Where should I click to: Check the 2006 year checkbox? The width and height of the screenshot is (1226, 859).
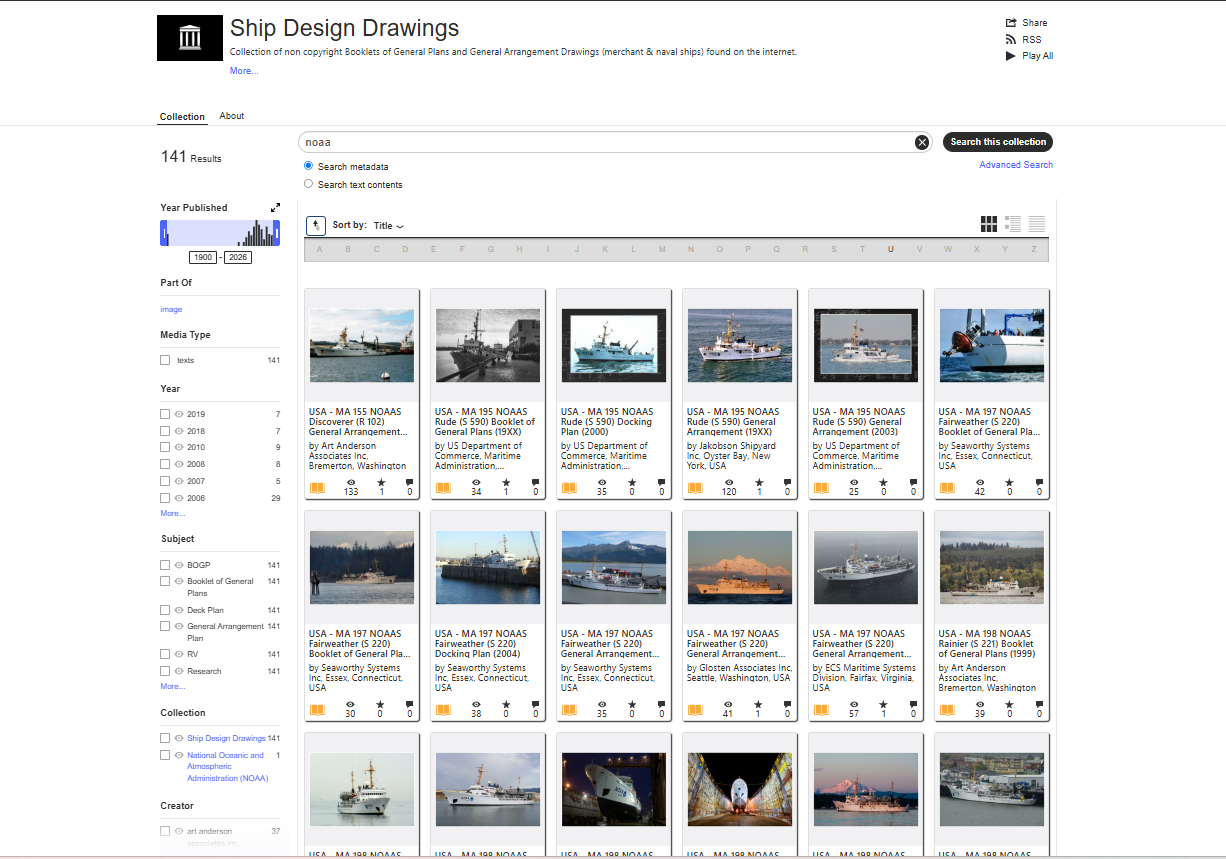coord(165,498)
